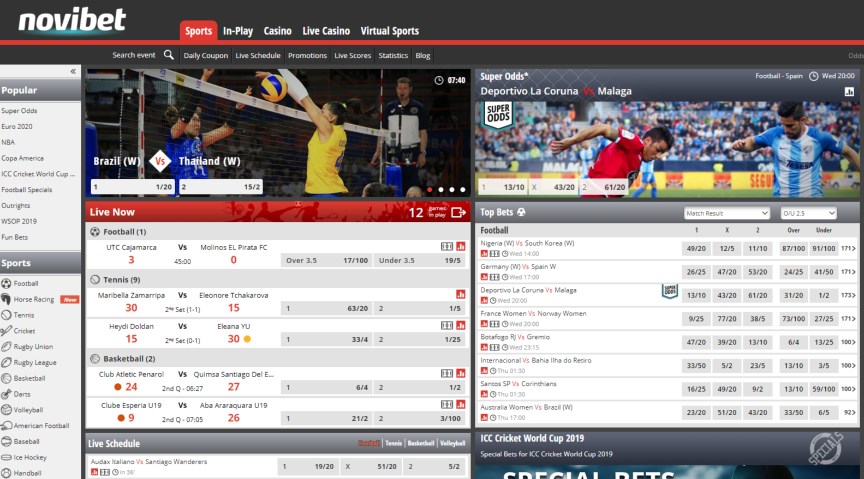Collapse the Basketball (2) live section
The height and width of the screenshot is (479, 864).
point(278,358)
